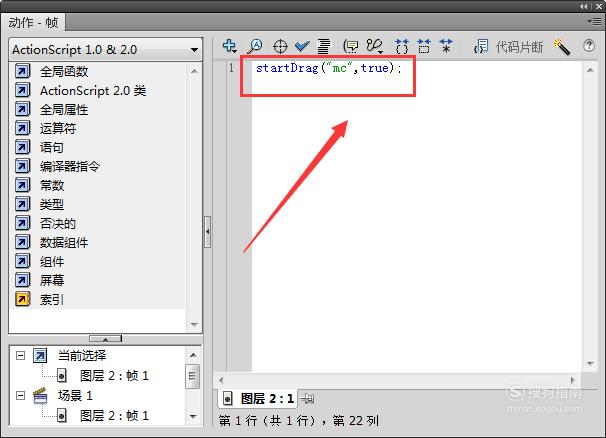This screenshot has height=438, width=606.
Task: Click the script navigator scrollbar thumb
Action: click(193, 376)
